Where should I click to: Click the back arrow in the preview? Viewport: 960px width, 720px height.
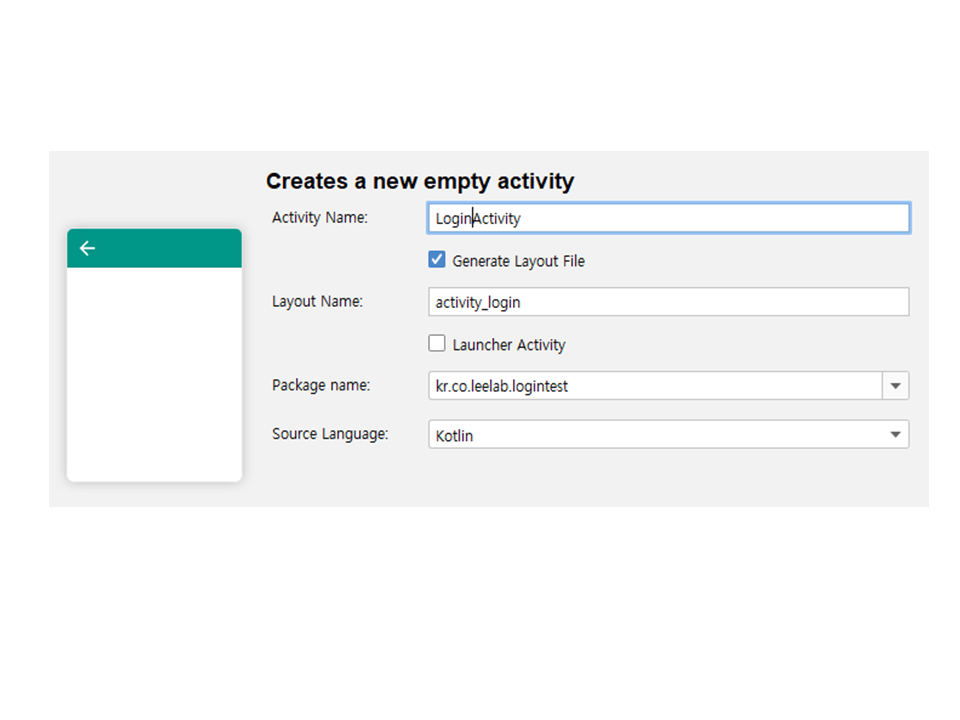[87, 248]
